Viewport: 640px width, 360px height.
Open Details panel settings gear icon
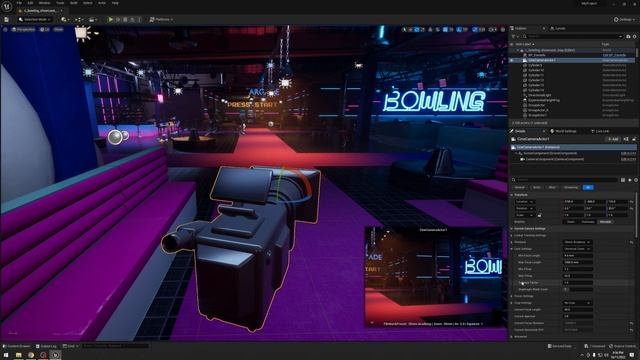pos(636,180)
